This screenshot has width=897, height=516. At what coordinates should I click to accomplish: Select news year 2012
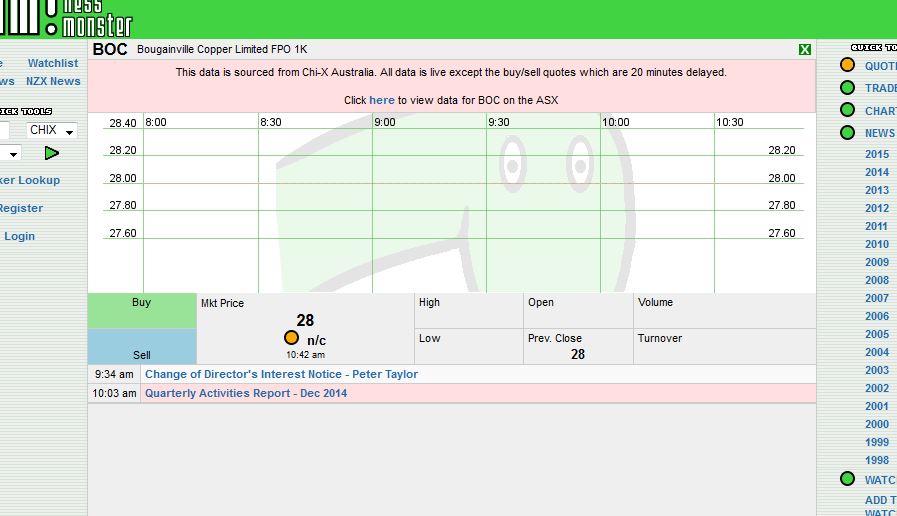pyautogui.click(x=877, y=208)
